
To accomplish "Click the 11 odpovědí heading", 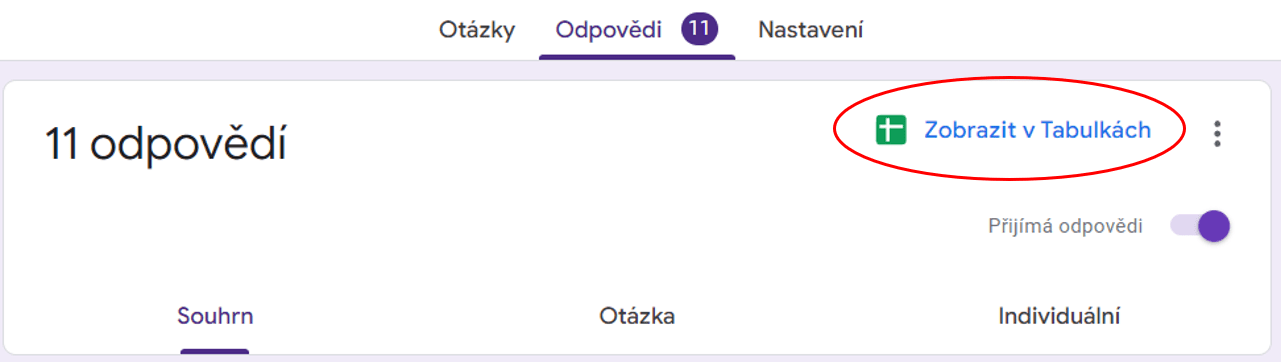I will click(x=166, y=145).
